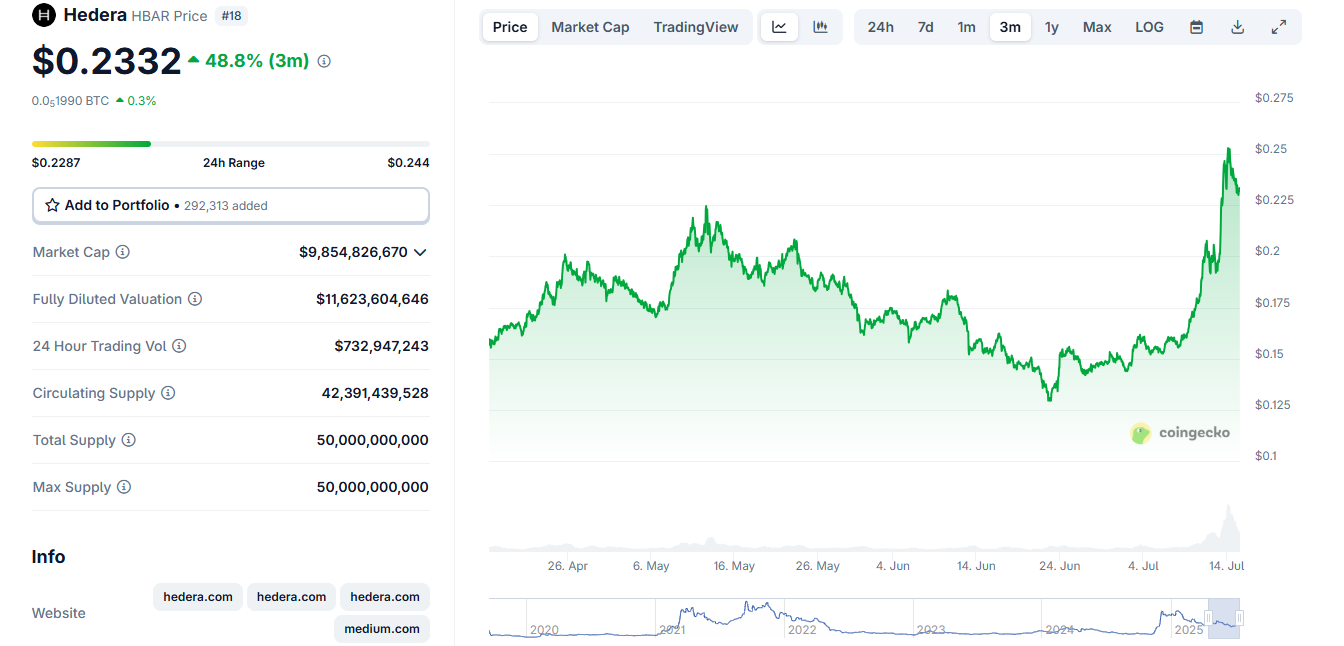Expand the Market Cap row chevron
This screenshot has height=646, width=1344.
coord(421,252)
